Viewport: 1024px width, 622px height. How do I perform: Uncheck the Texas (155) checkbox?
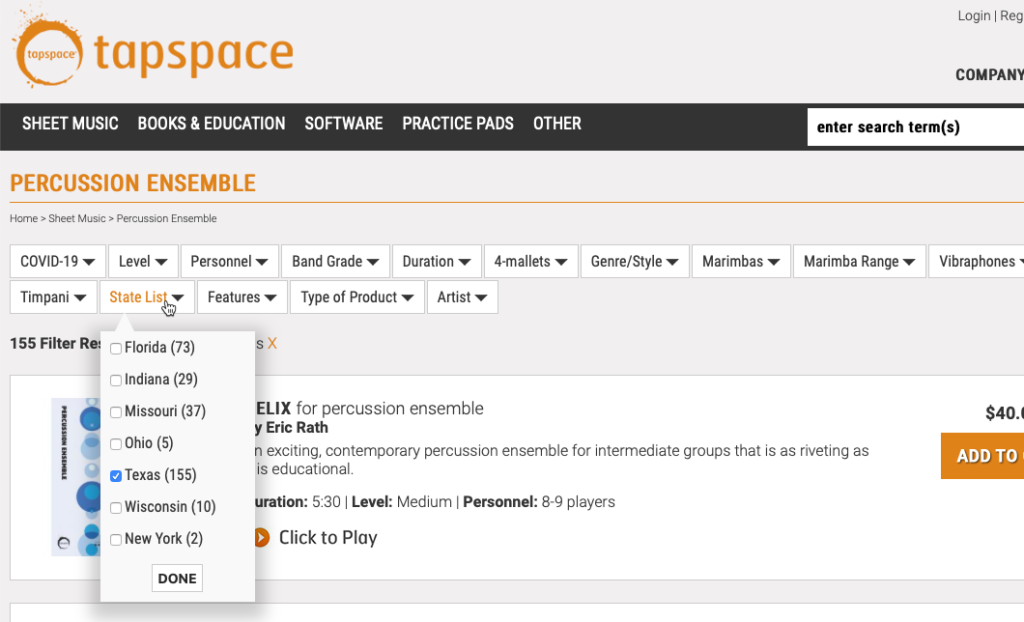tap(116, 476)
